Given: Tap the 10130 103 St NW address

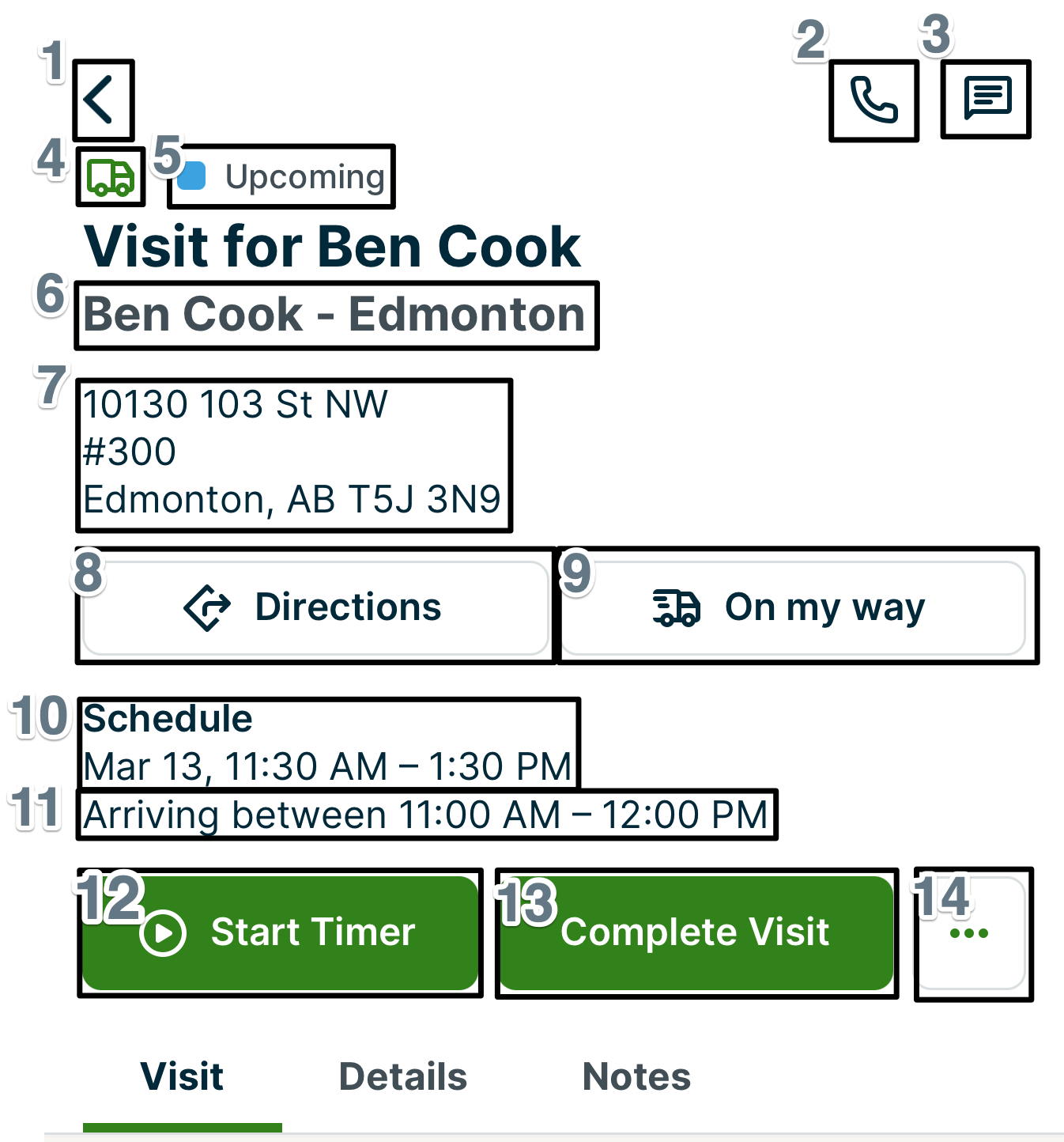Looking at the screenshot, I should [292, 453].
